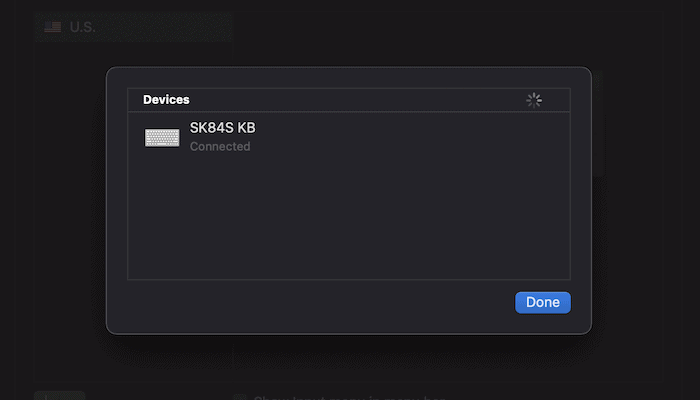
Task: Click the Connected status text
Action: coord(220,147)
